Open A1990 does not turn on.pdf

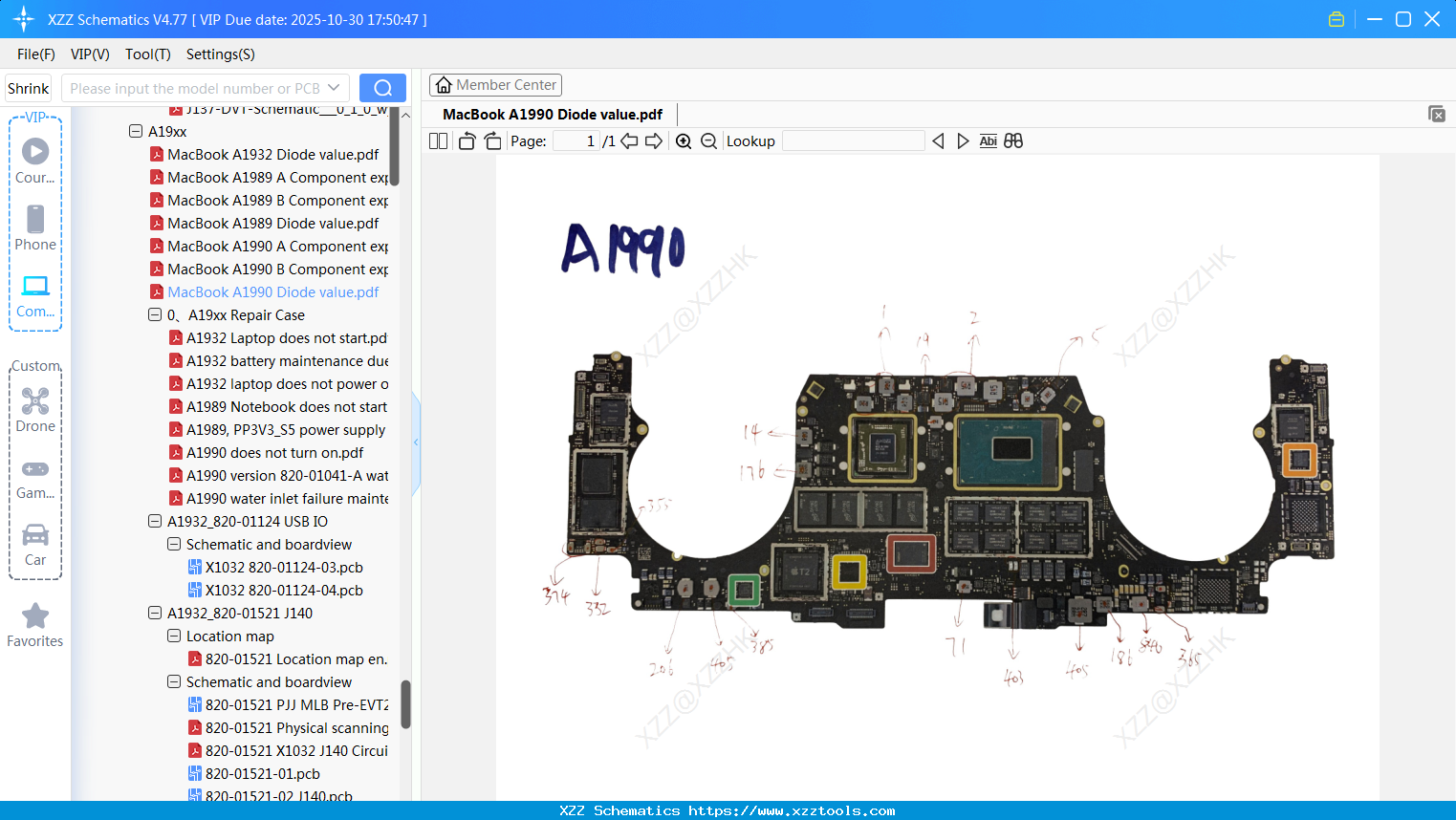coord(266,452)
